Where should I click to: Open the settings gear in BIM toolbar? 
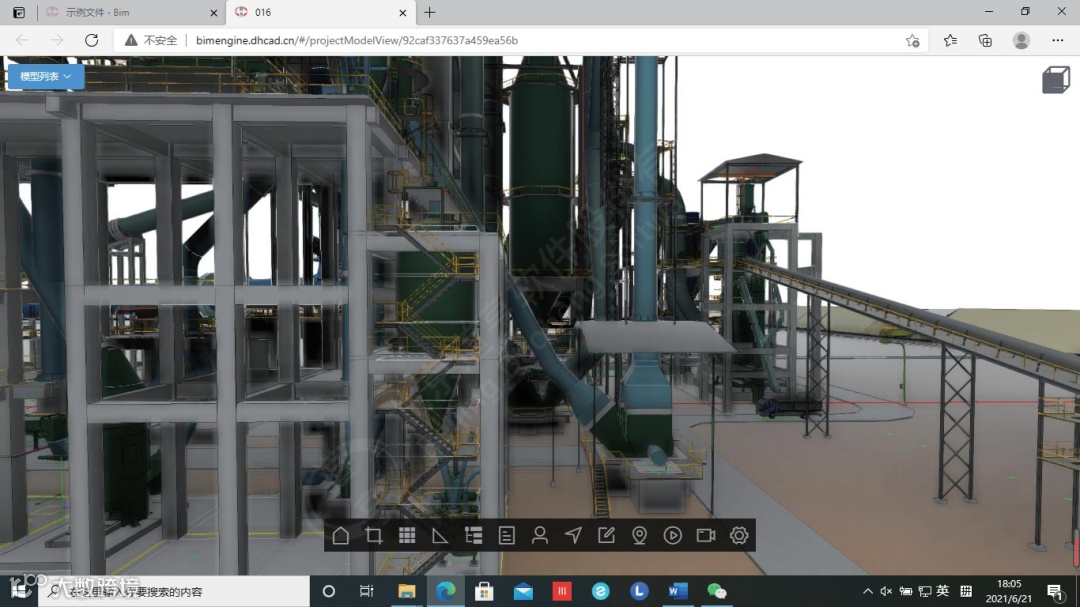[x=739, y=535]
